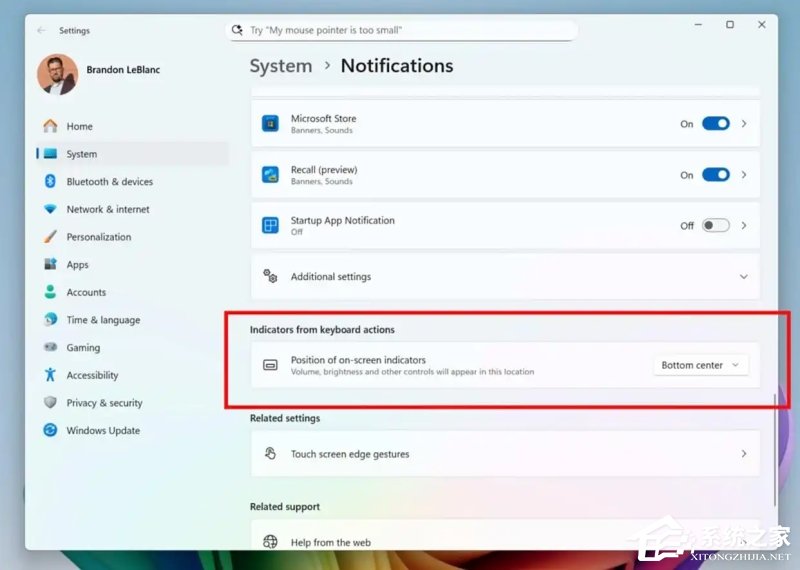Enable Startup App Notification toggle
Image resolution: width=800 pixels, height=570 pixels.
click(x=715, y=226)
